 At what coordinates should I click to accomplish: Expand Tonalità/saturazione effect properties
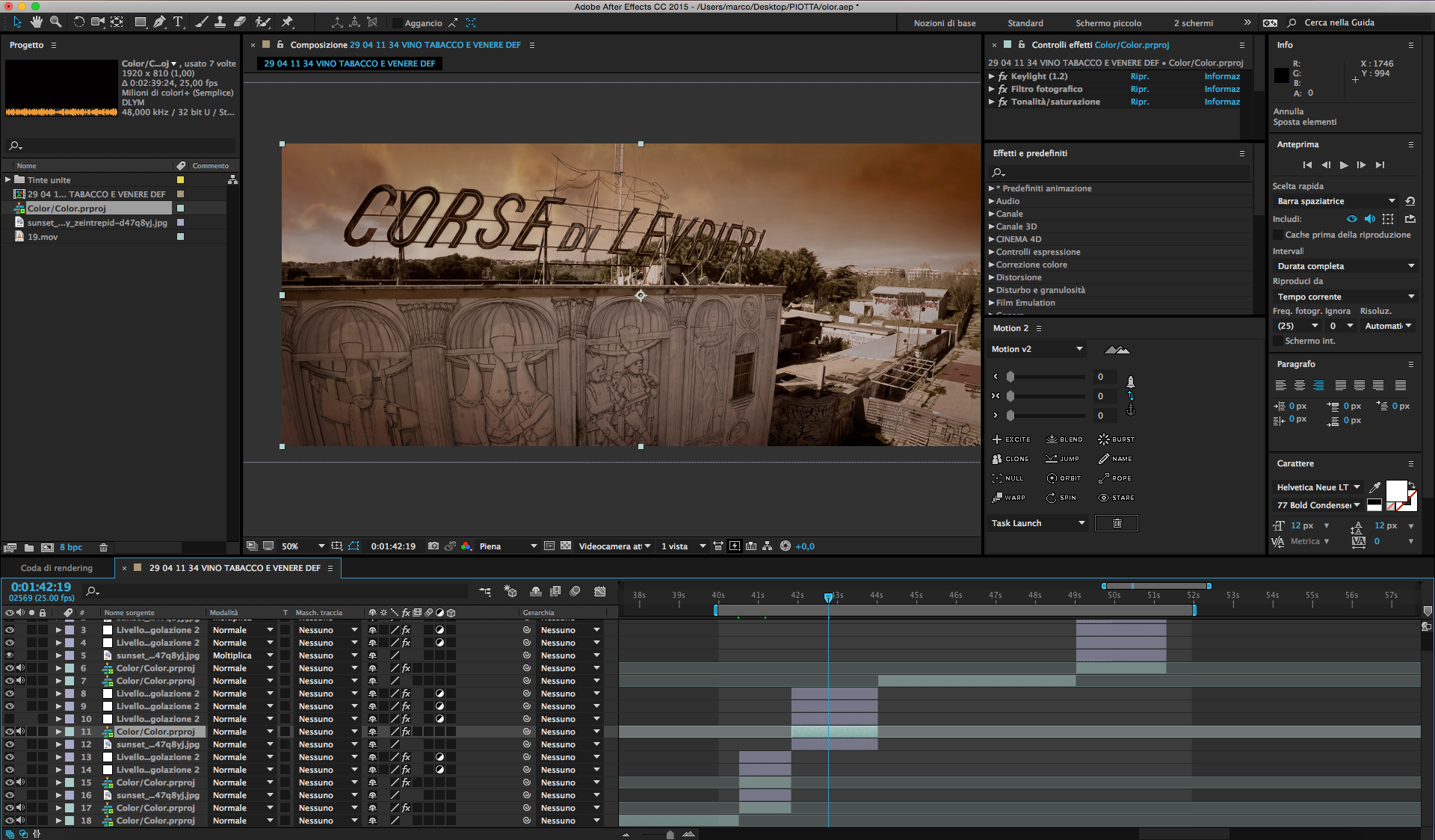pos(992,102)
